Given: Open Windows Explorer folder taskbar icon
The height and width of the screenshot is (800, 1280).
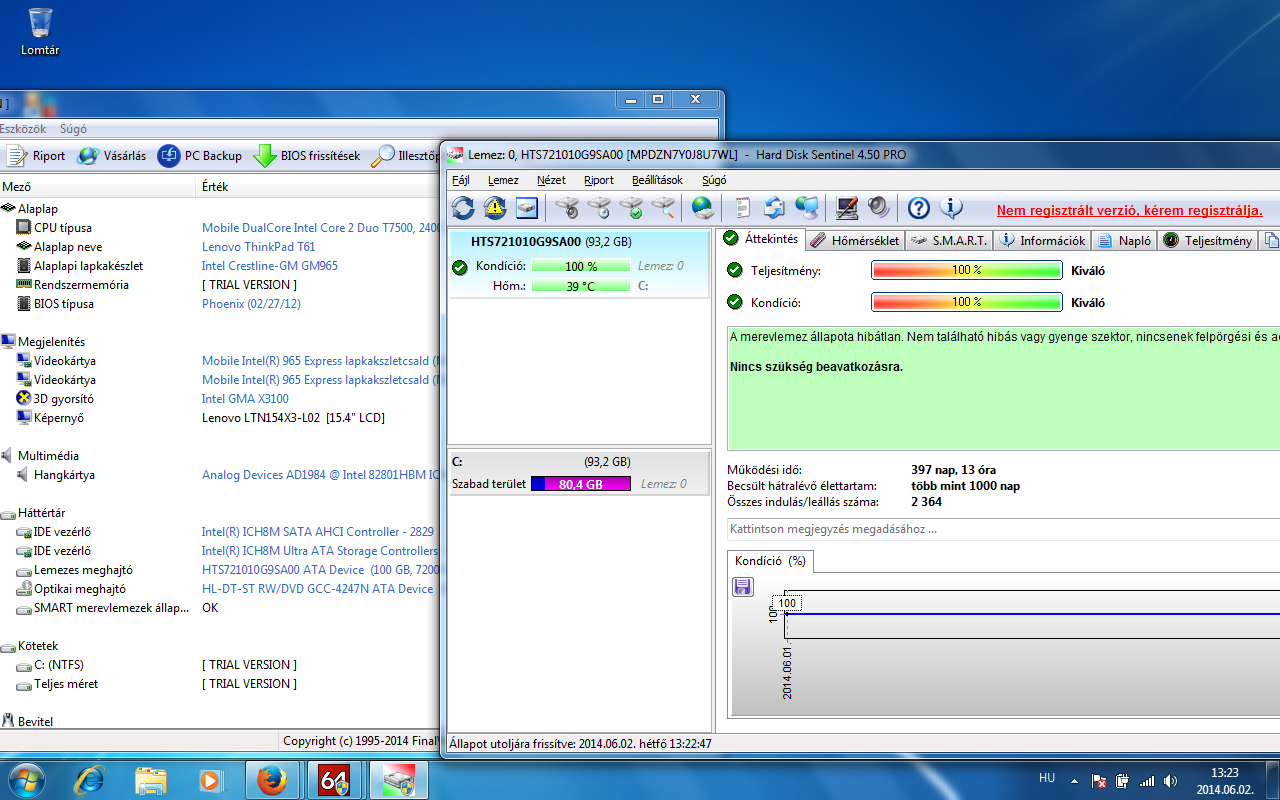Looking at the screenshot, I should 151,780.
